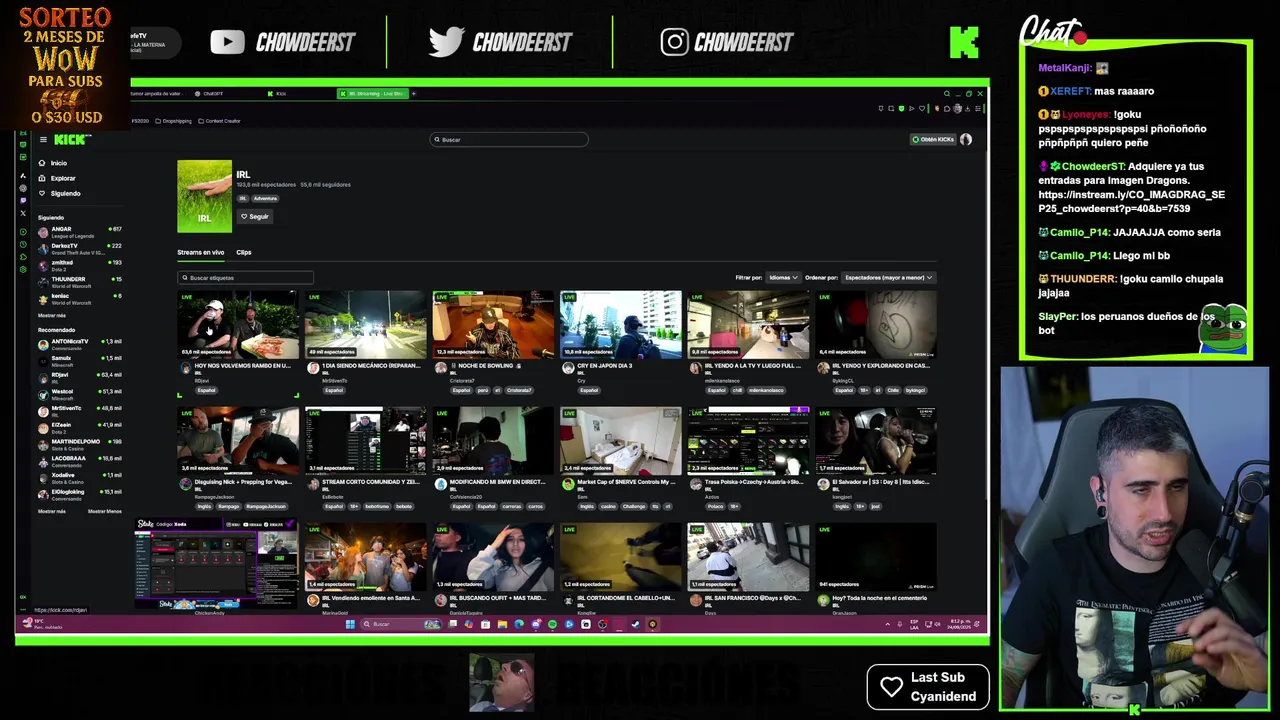Open history clock icon in Opera GX sidebar
The height and width of the screenshot is (720, 1280).
click(23, 244)
